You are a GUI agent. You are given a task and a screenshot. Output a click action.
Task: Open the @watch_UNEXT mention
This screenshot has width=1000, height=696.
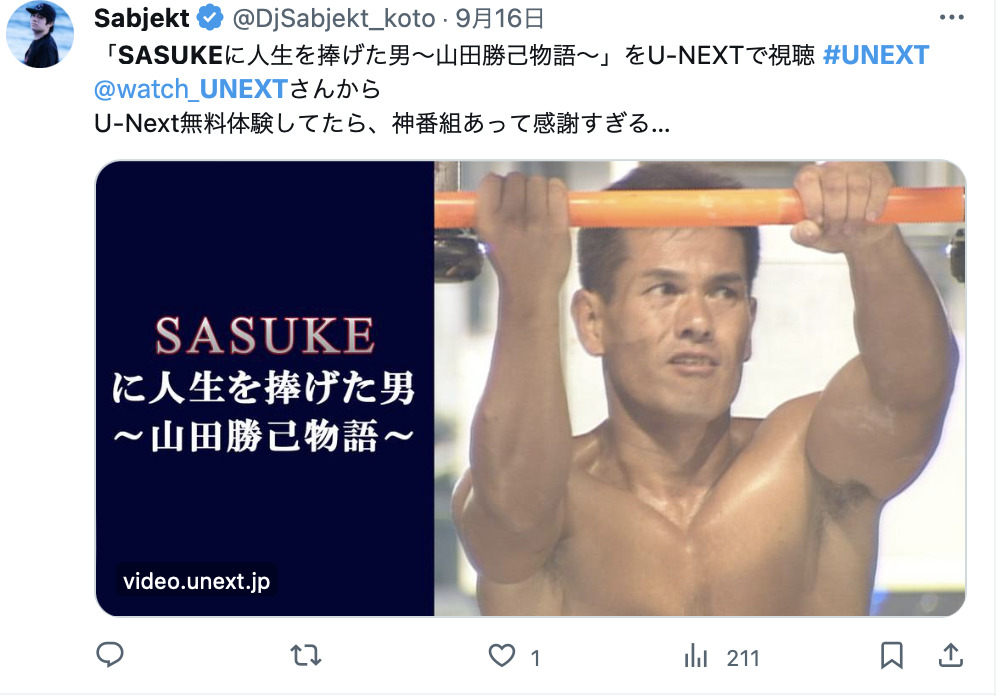(x=191, y=89)
